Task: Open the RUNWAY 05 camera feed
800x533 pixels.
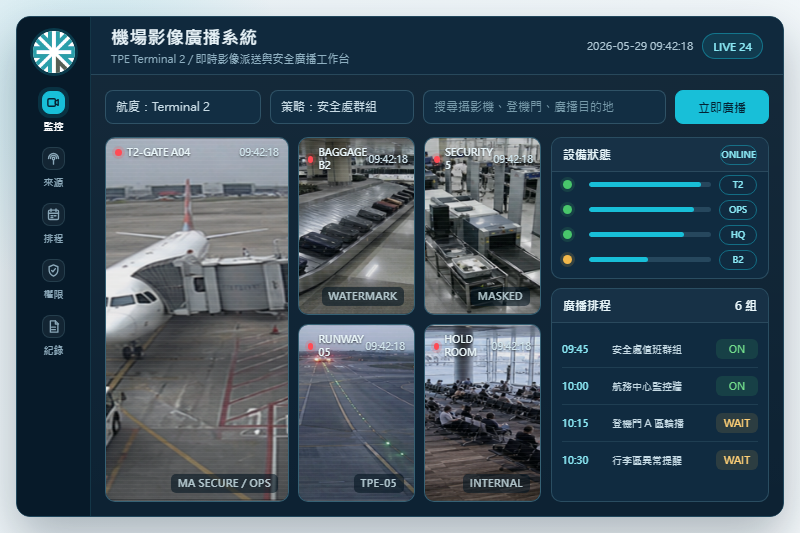Action: 356,413
